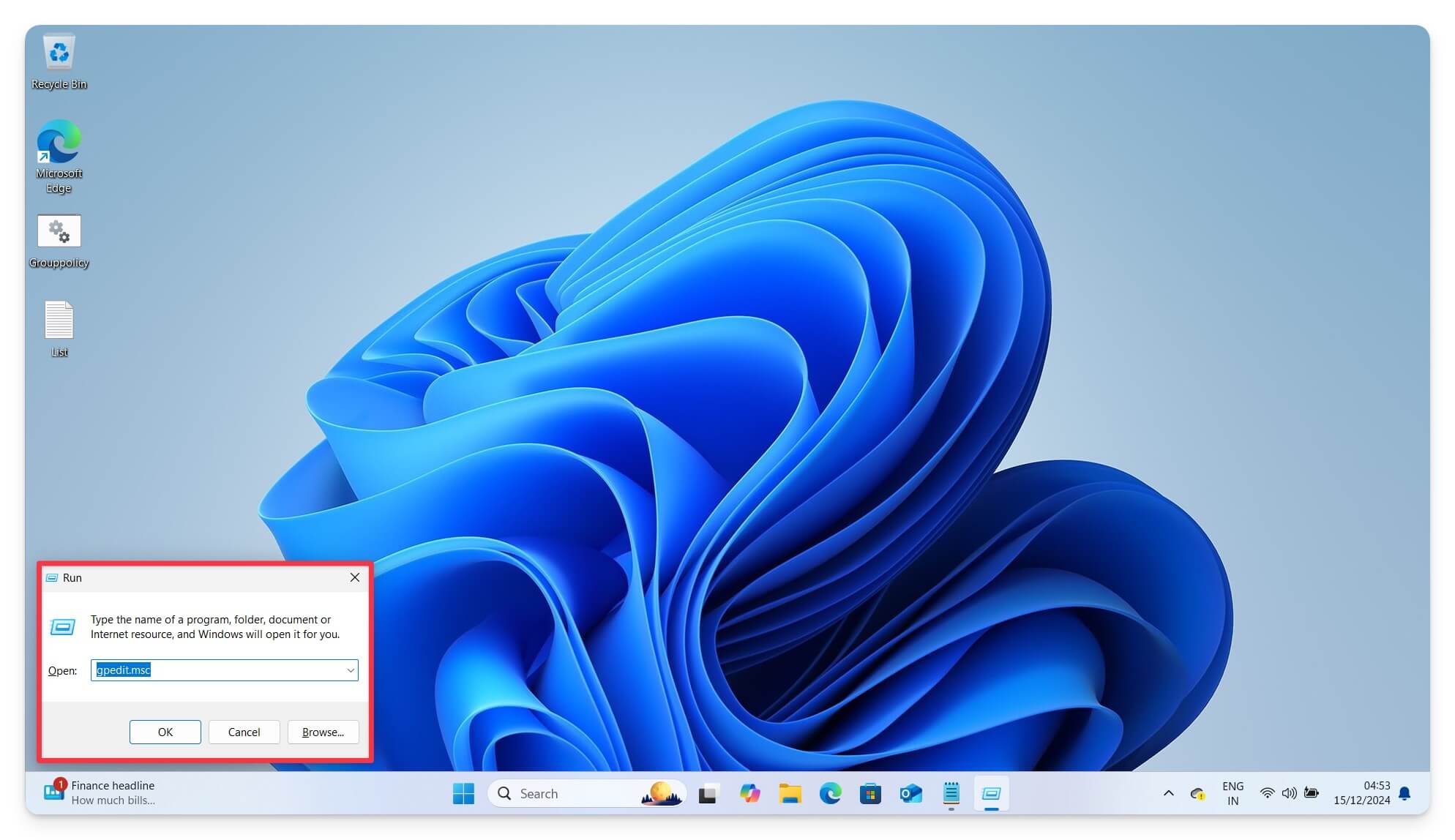Open the Microsoft Edge browser from the taskbar
1455x840 pixels.
click(830, 793)
